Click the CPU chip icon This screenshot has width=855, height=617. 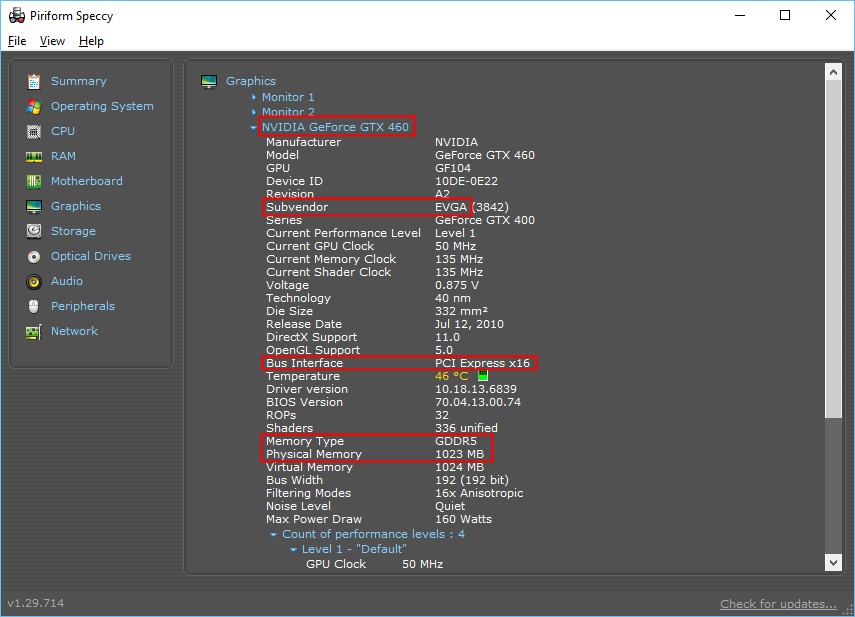tap(34, 131)
